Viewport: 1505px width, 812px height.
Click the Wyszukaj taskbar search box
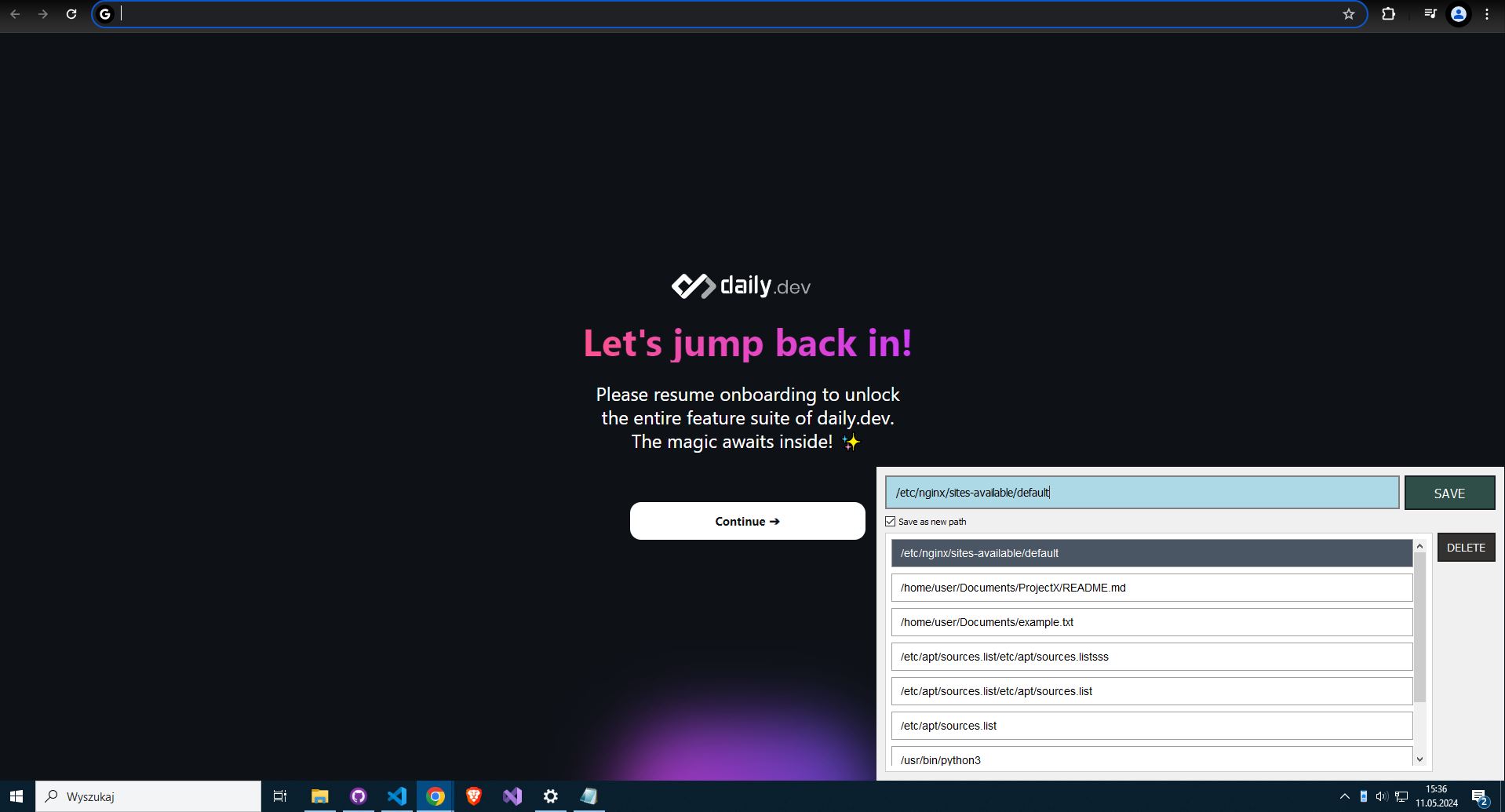tap(148, 796)
